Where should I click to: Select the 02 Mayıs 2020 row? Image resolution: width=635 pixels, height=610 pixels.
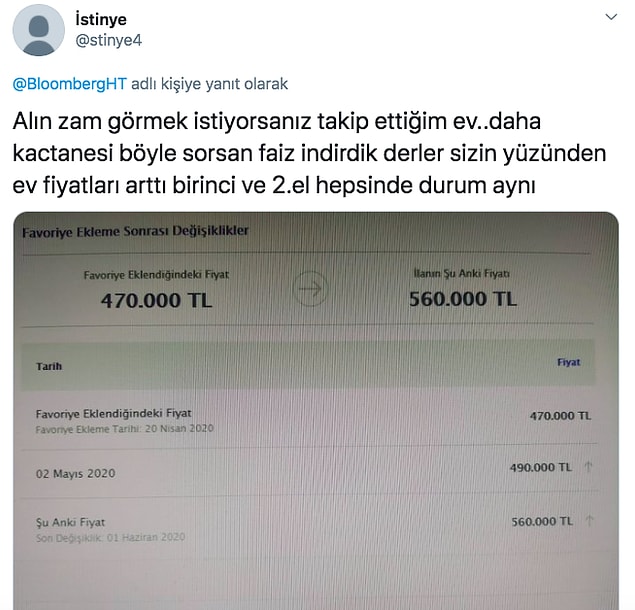310,472
